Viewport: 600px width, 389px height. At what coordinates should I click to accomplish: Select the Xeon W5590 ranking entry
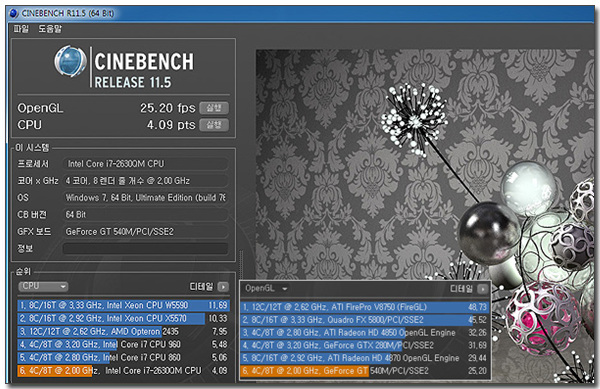[123, 305]
